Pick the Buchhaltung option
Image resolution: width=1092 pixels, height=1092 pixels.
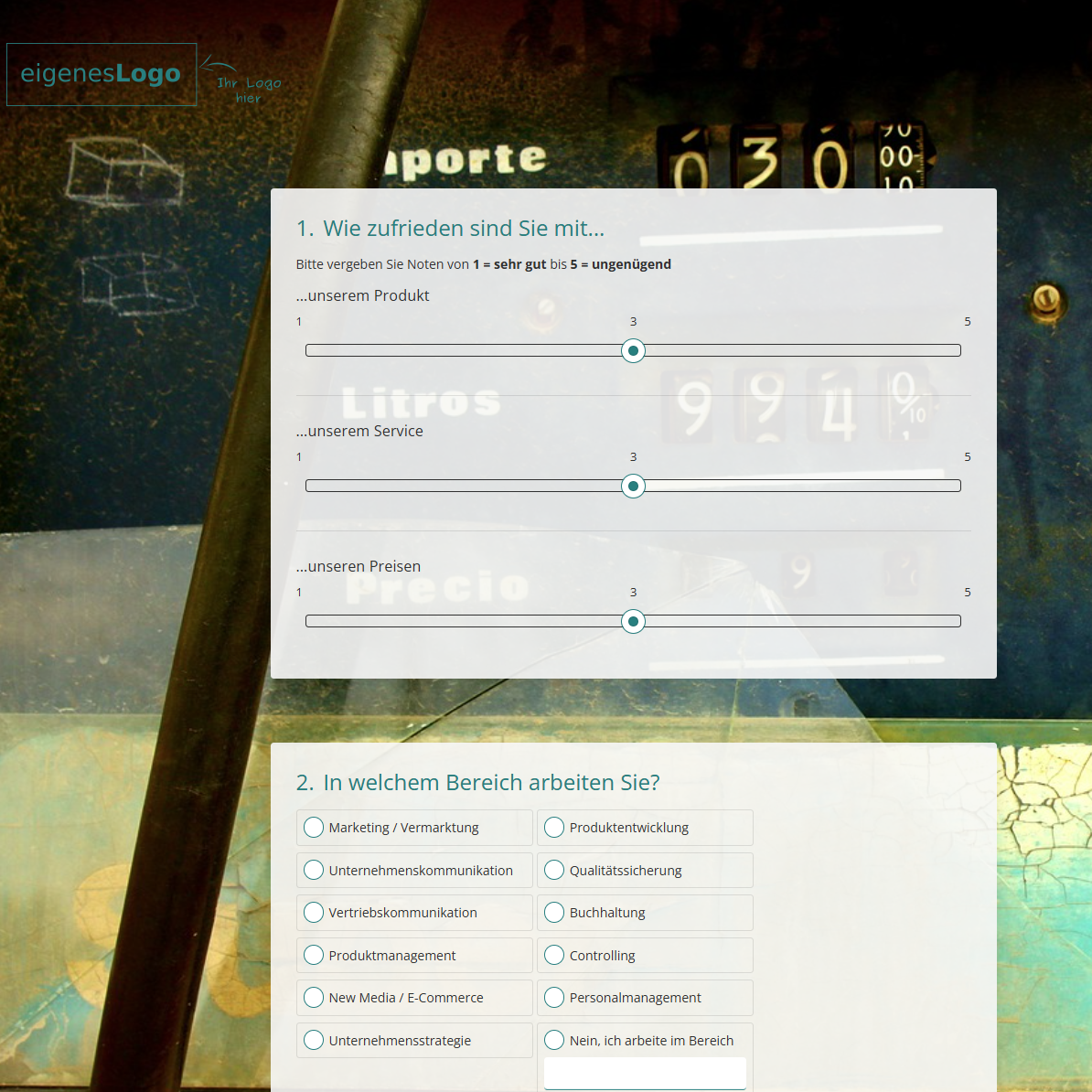553,913
